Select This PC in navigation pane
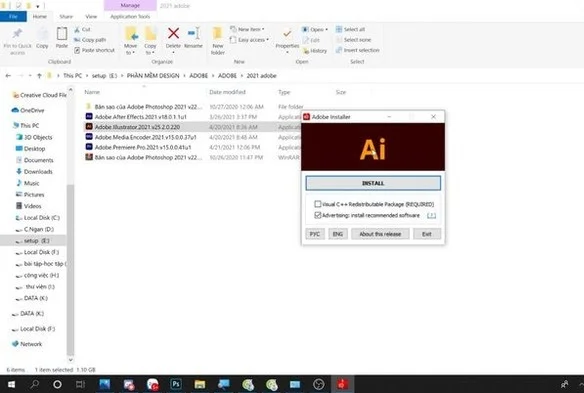Viewport: 584px width, 393px height. pyautogui.click(x=26, y=126)
